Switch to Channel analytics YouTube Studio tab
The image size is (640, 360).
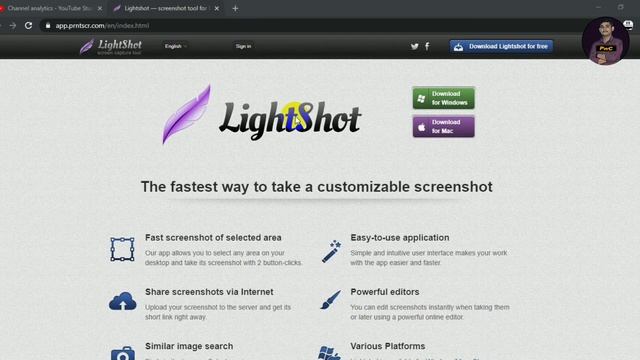[49, 8]
